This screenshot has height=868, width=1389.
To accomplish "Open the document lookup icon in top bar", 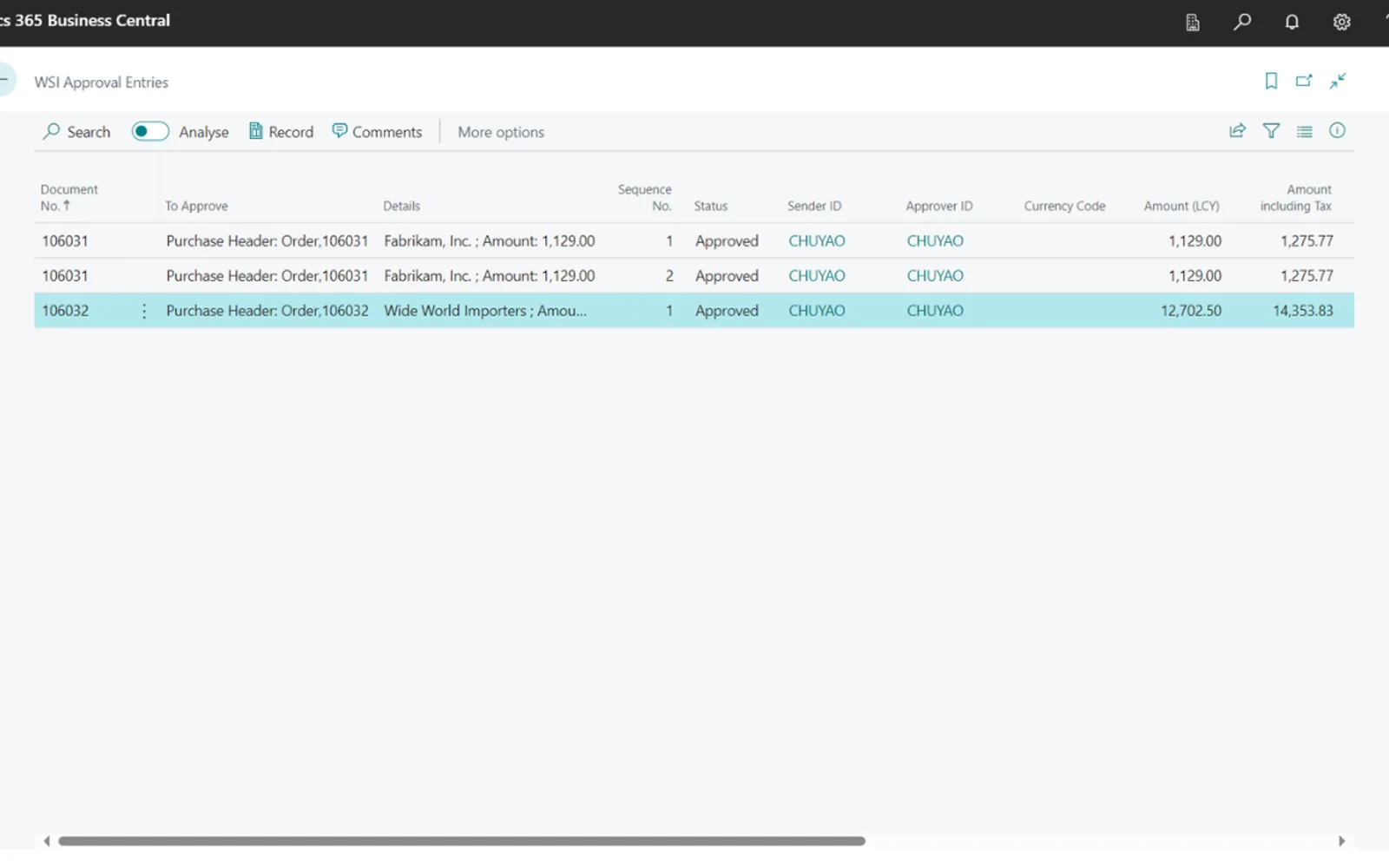I will point(1193,22).
